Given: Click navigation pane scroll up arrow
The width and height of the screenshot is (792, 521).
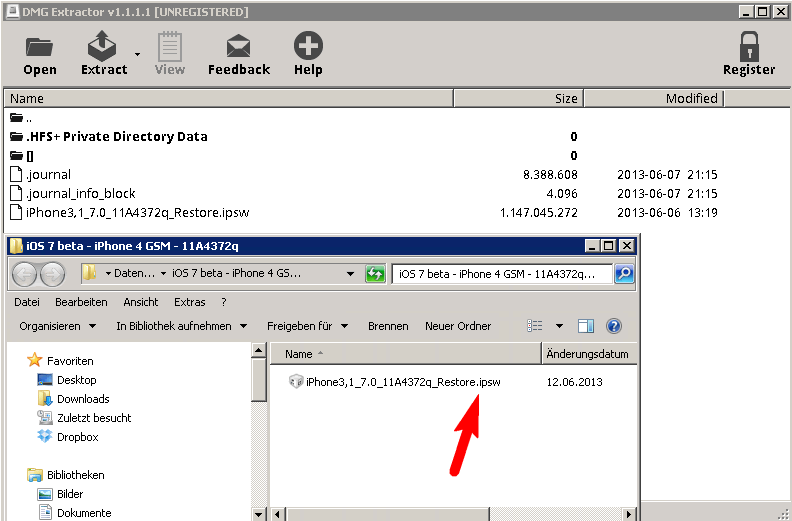Looking at the screenshot, I should (259, 350).
